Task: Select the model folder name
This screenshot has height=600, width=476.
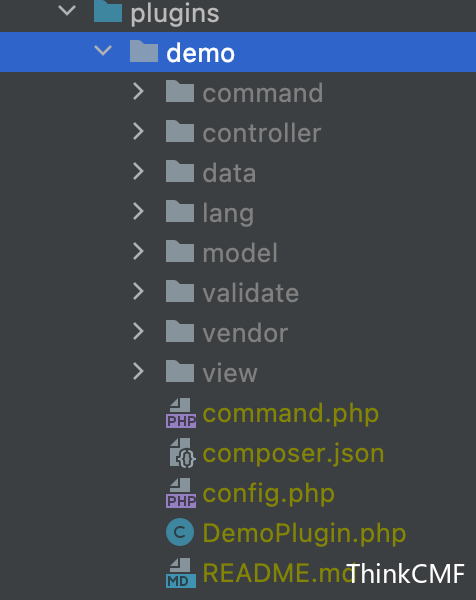Action: tap(240, 253)
